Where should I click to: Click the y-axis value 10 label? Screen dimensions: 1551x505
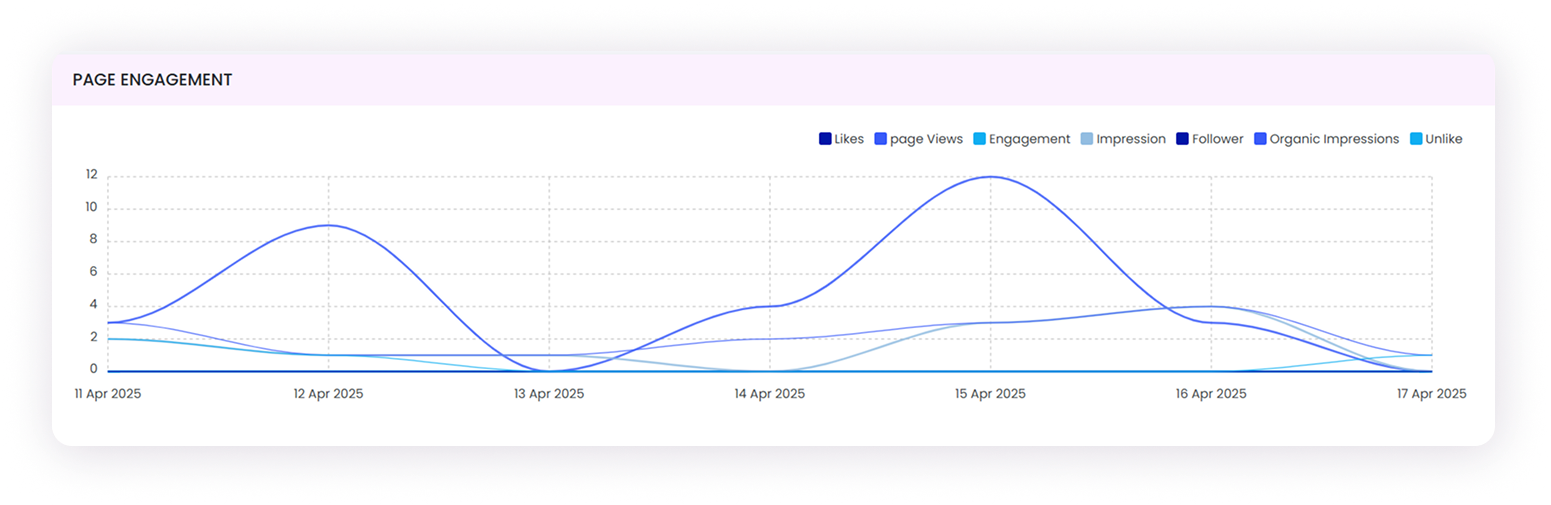[x=91, y=208]
